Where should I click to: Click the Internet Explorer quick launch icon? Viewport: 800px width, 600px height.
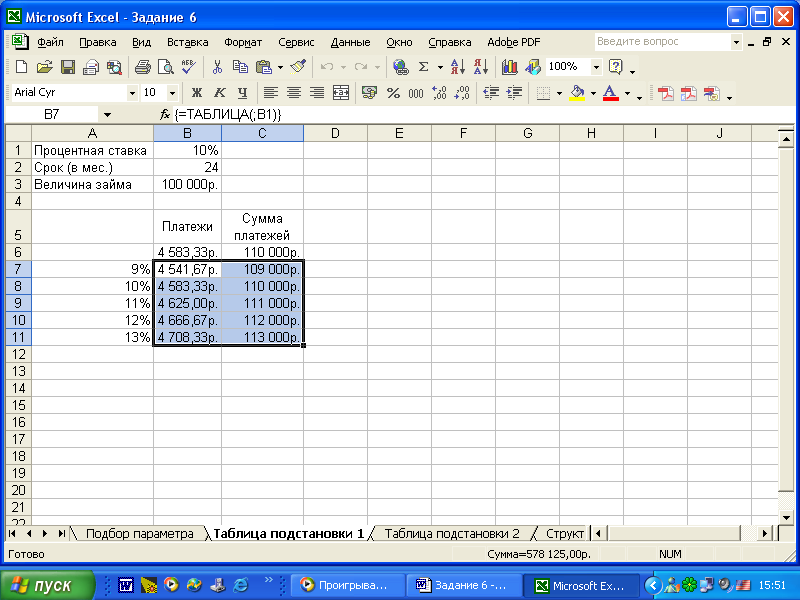(240, 585)
